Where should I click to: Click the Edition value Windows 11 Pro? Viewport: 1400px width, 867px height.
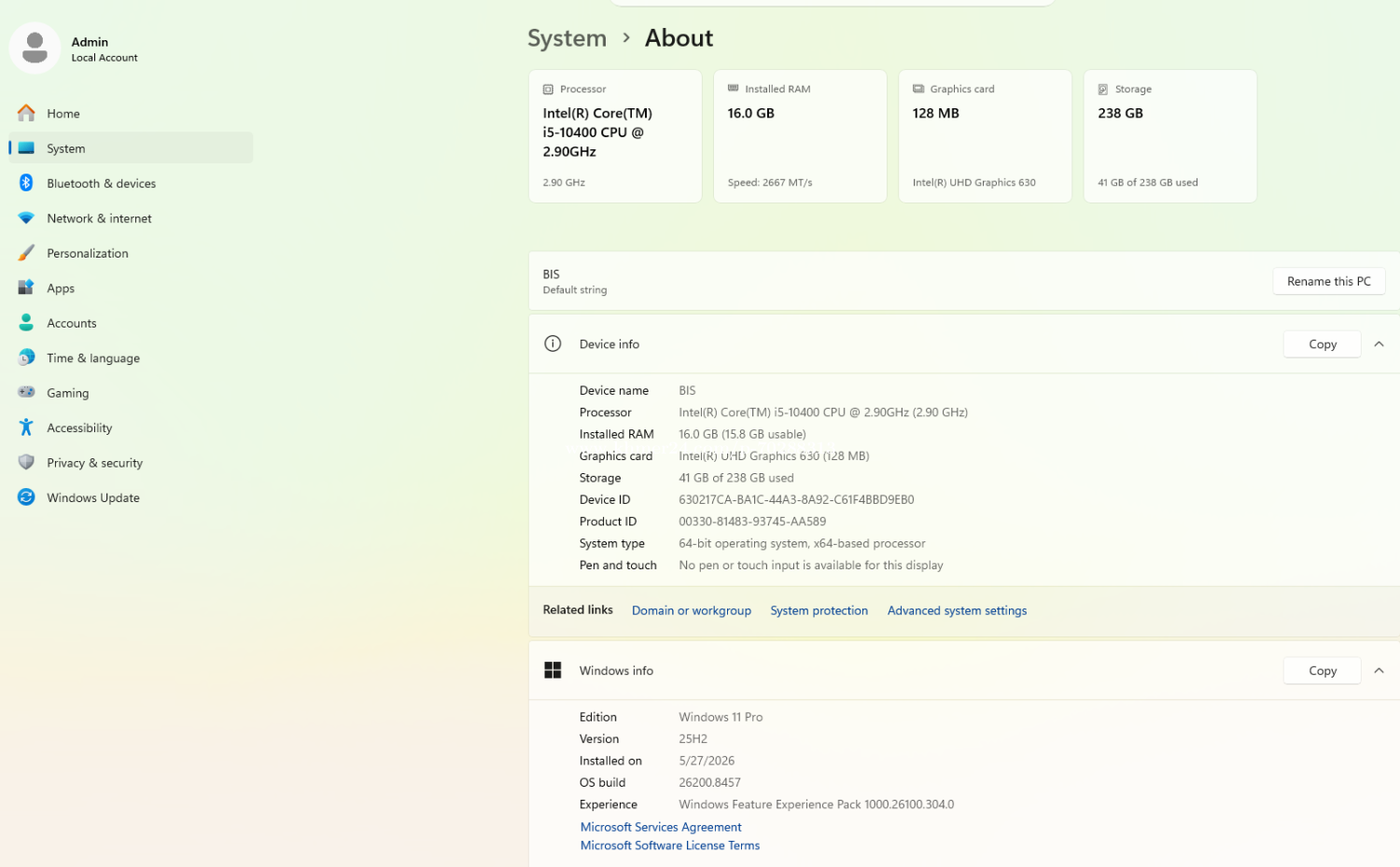pyautogui.click(x=721, y=718)
